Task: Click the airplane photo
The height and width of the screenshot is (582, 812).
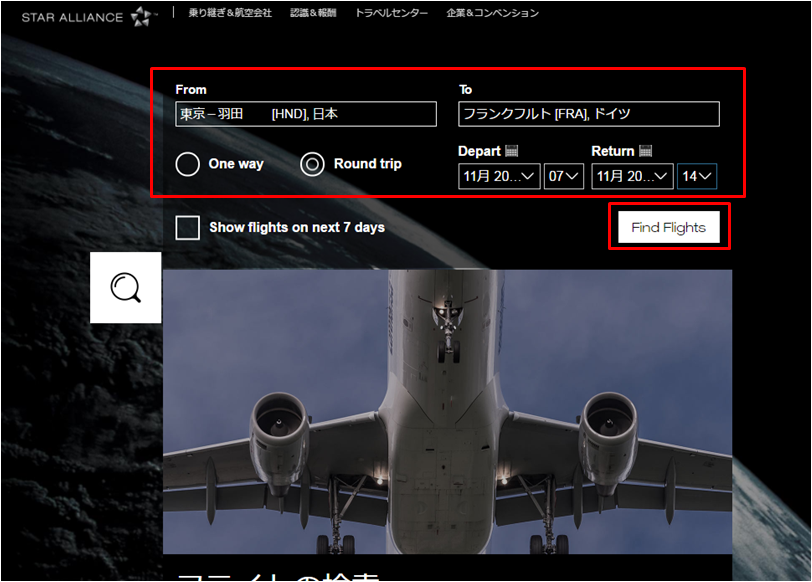Action: (x=447, y=412)
